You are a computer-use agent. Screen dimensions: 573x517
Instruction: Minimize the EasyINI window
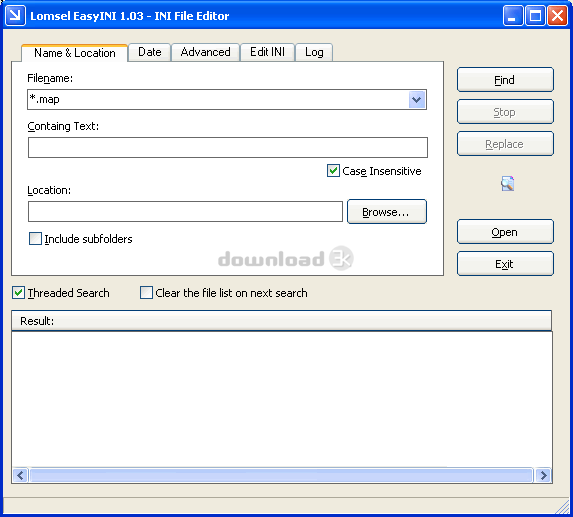pyautogui.click(x=513, y=16)
